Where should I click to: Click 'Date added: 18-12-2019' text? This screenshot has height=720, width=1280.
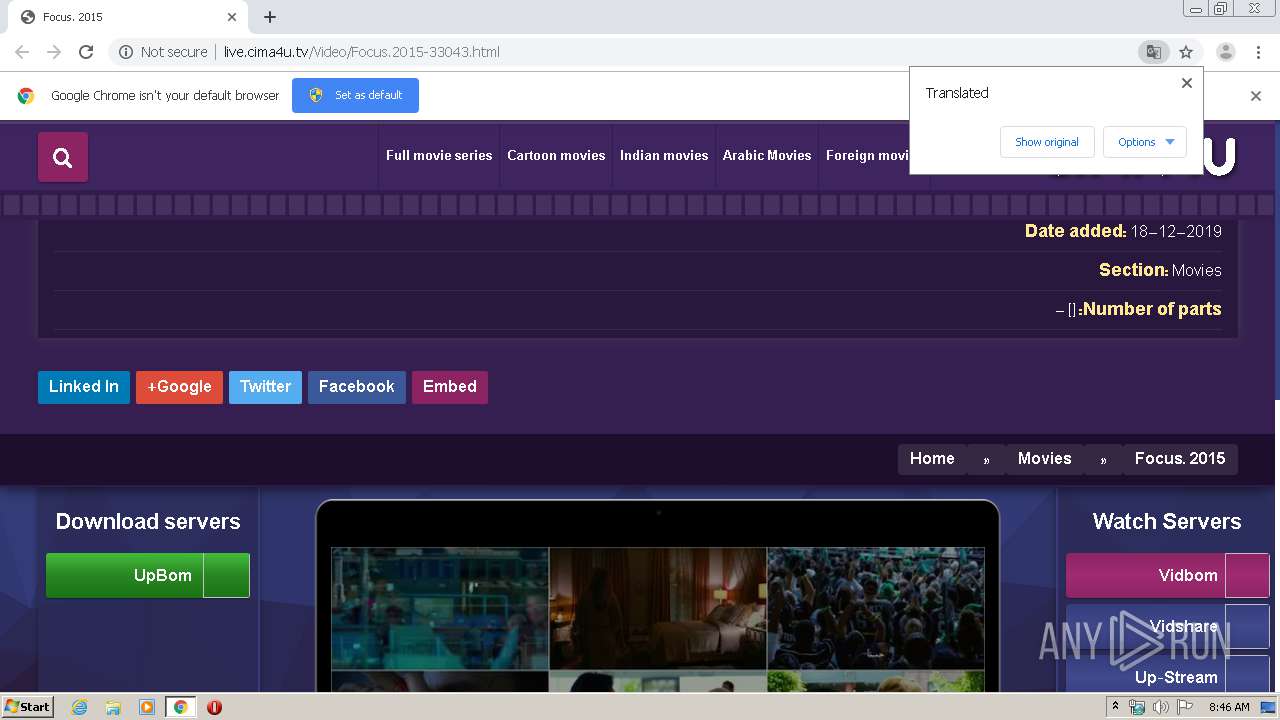click(x=1123, y=231)
